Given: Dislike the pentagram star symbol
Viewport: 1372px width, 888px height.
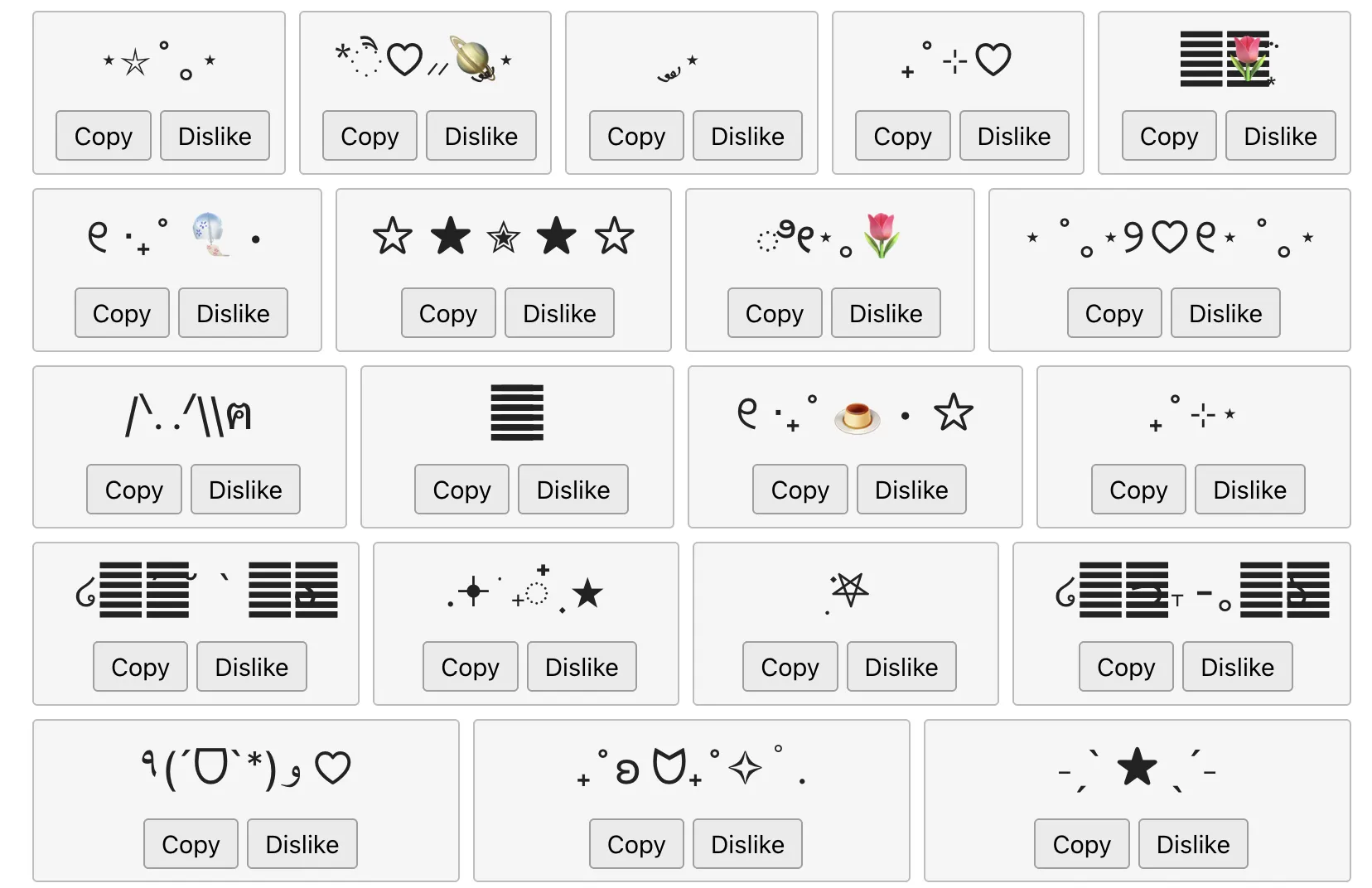Looking at the screenshot, I should click(x=901, y=668).
